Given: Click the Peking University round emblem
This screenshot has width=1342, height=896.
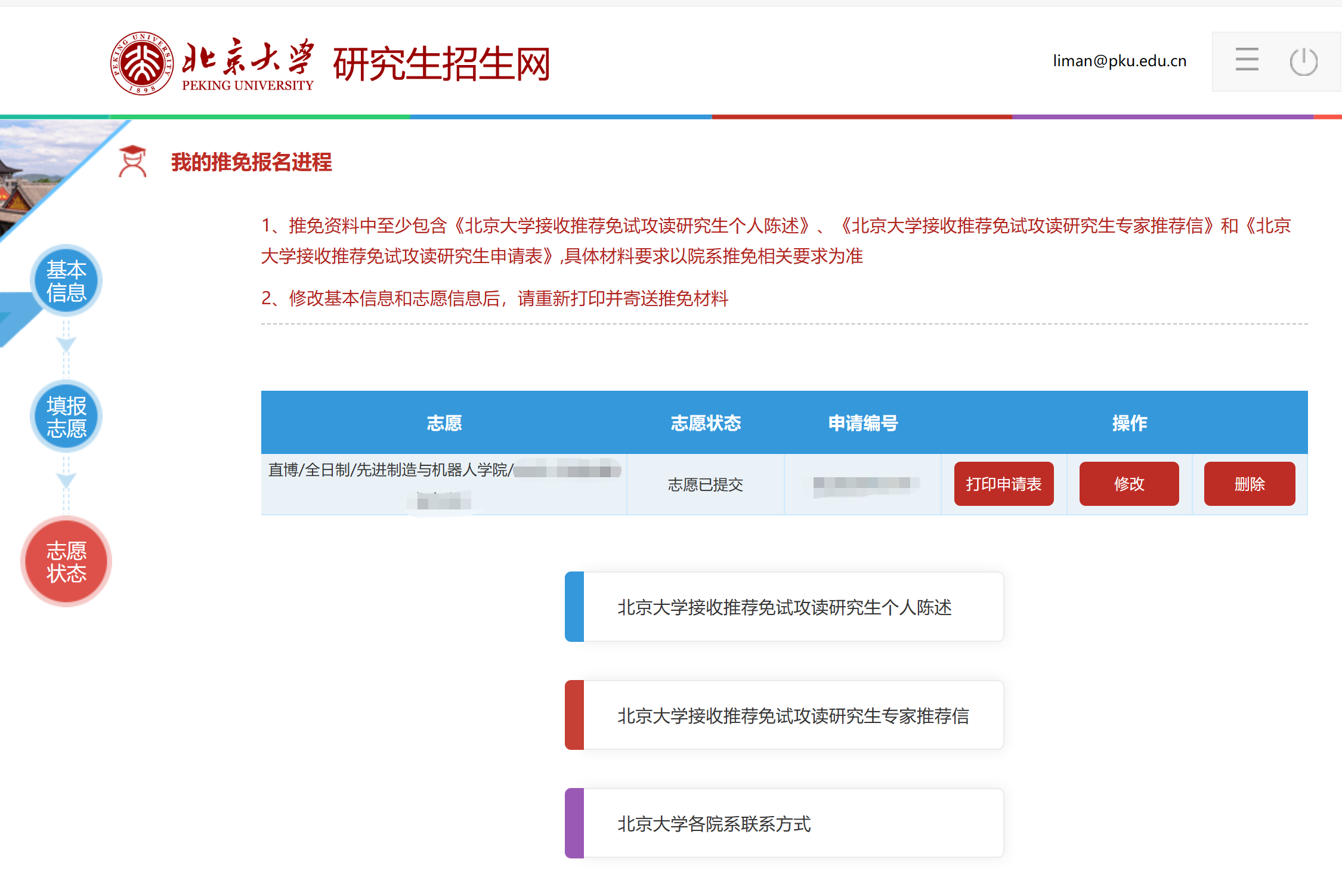Looking at the screenshot, I should [x=142, y=63].
